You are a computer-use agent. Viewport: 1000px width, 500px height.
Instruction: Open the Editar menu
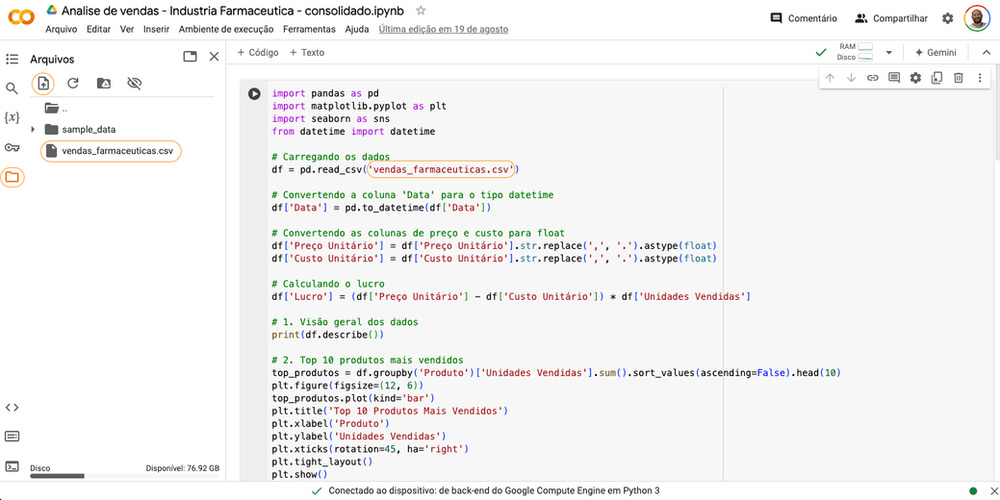click(x=98, y=29)
